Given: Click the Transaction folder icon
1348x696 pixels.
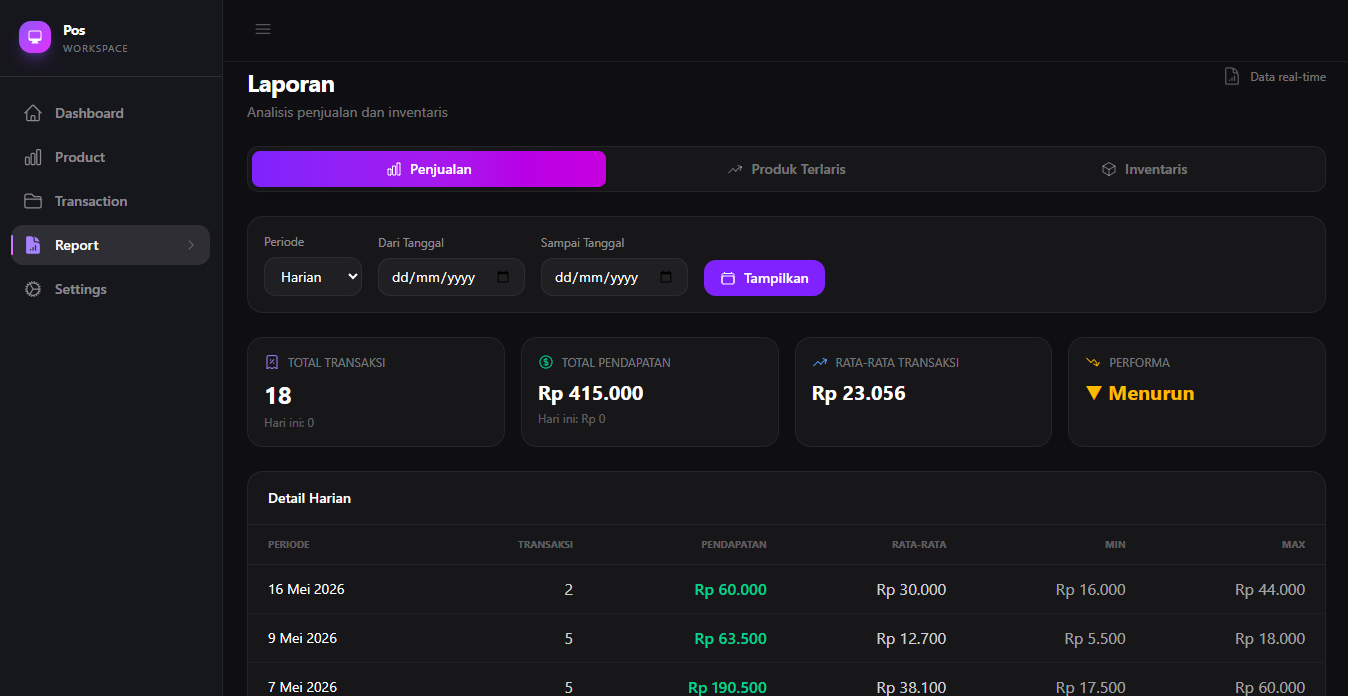Looking at the screenshot, I should 33,201.
